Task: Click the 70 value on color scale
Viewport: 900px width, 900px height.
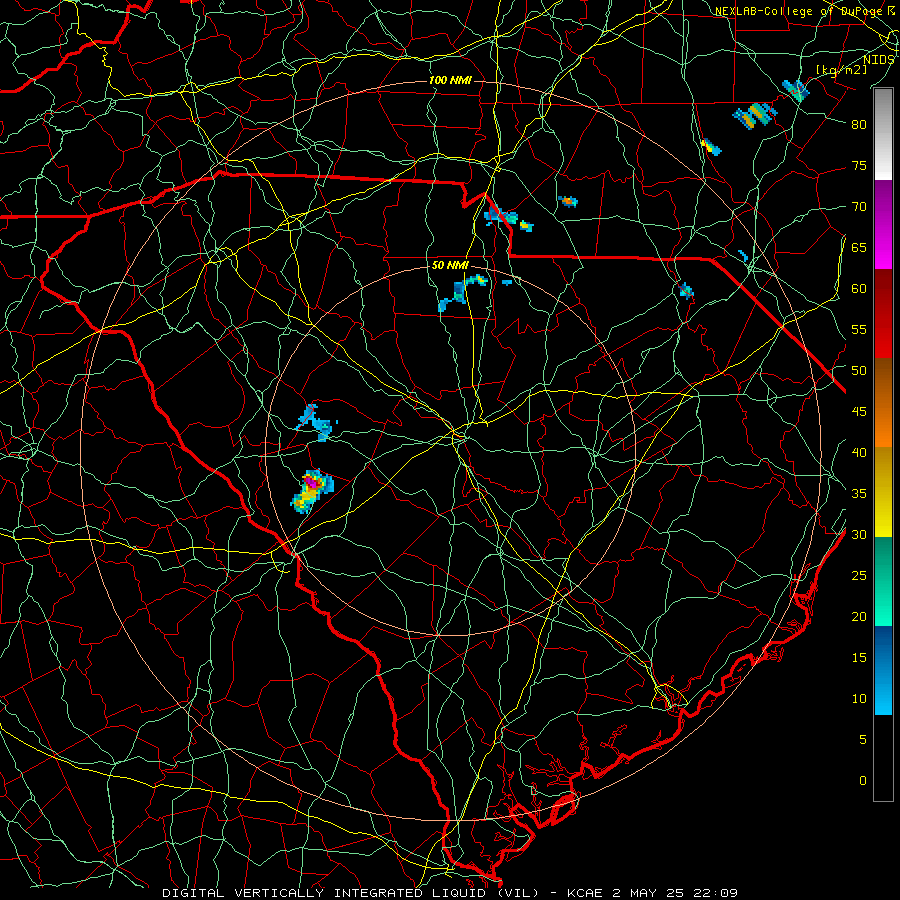Action: [859, 207]
